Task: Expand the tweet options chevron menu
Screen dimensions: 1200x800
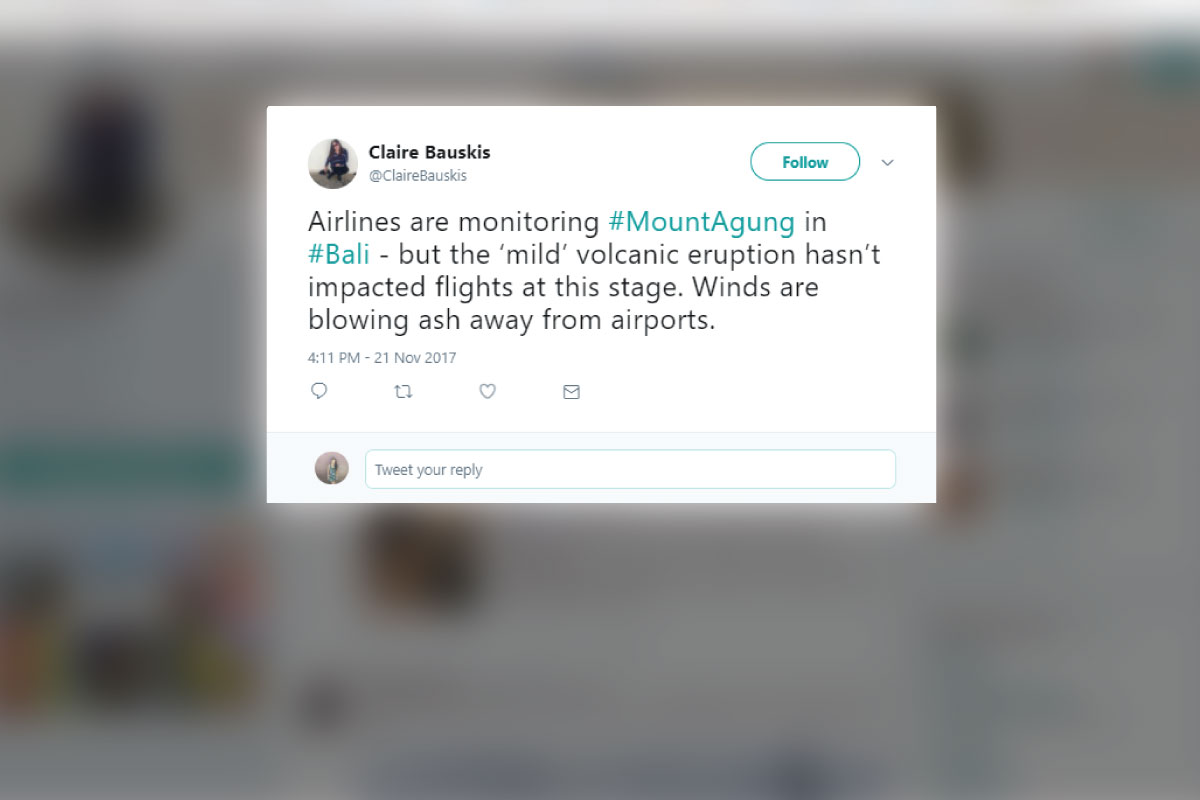Action: pos(887,162)
